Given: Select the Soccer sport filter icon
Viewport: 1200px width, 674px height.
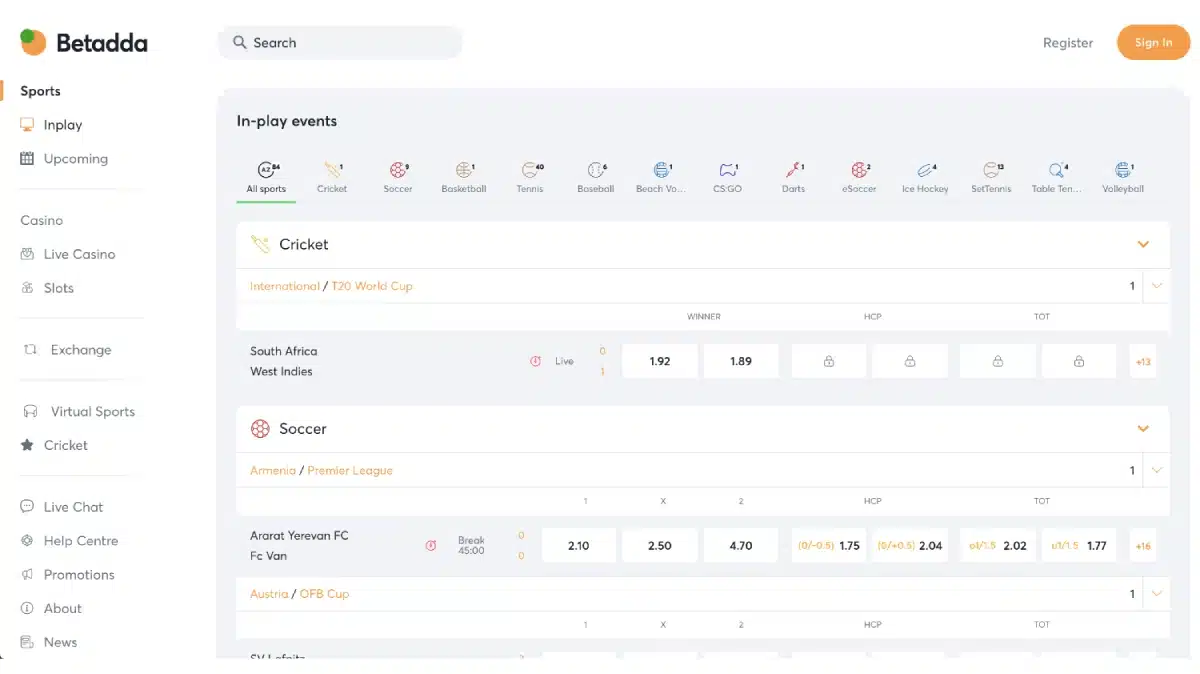Looking at the screenshot, I should point(398,171).
